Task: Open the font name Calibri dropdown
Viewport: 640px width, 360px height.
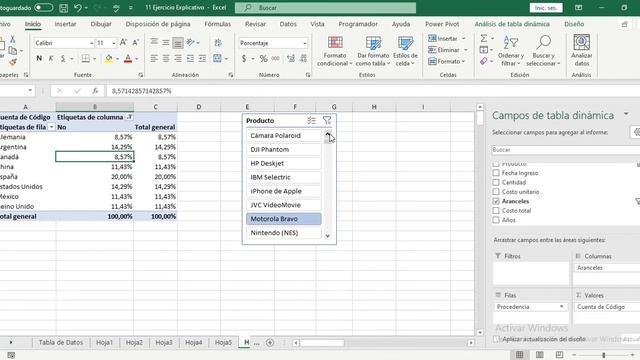Action: coord(91,43)
